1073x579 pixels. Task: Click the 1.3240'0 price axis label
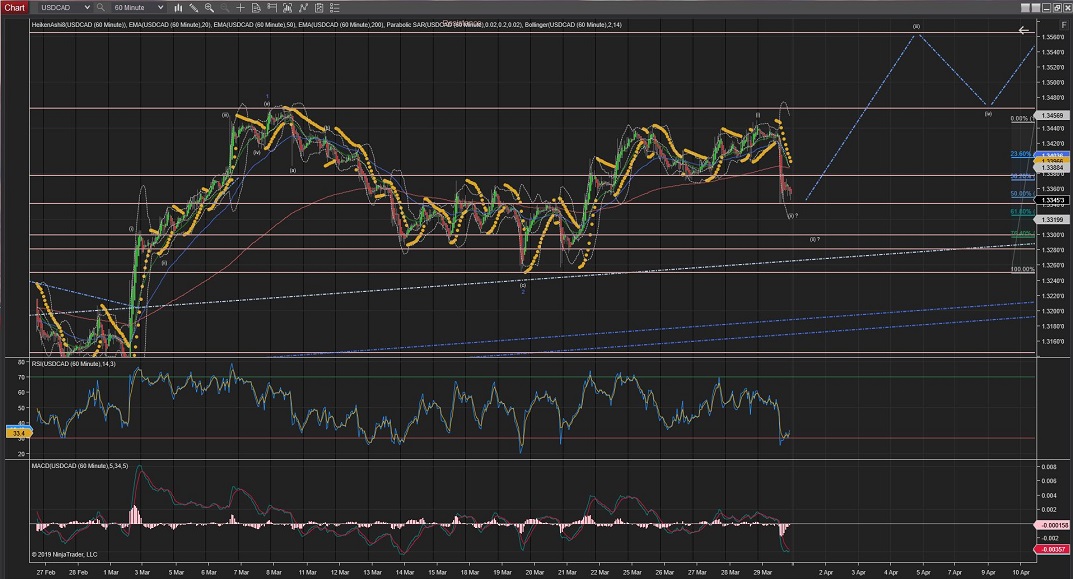[1052, 281]
